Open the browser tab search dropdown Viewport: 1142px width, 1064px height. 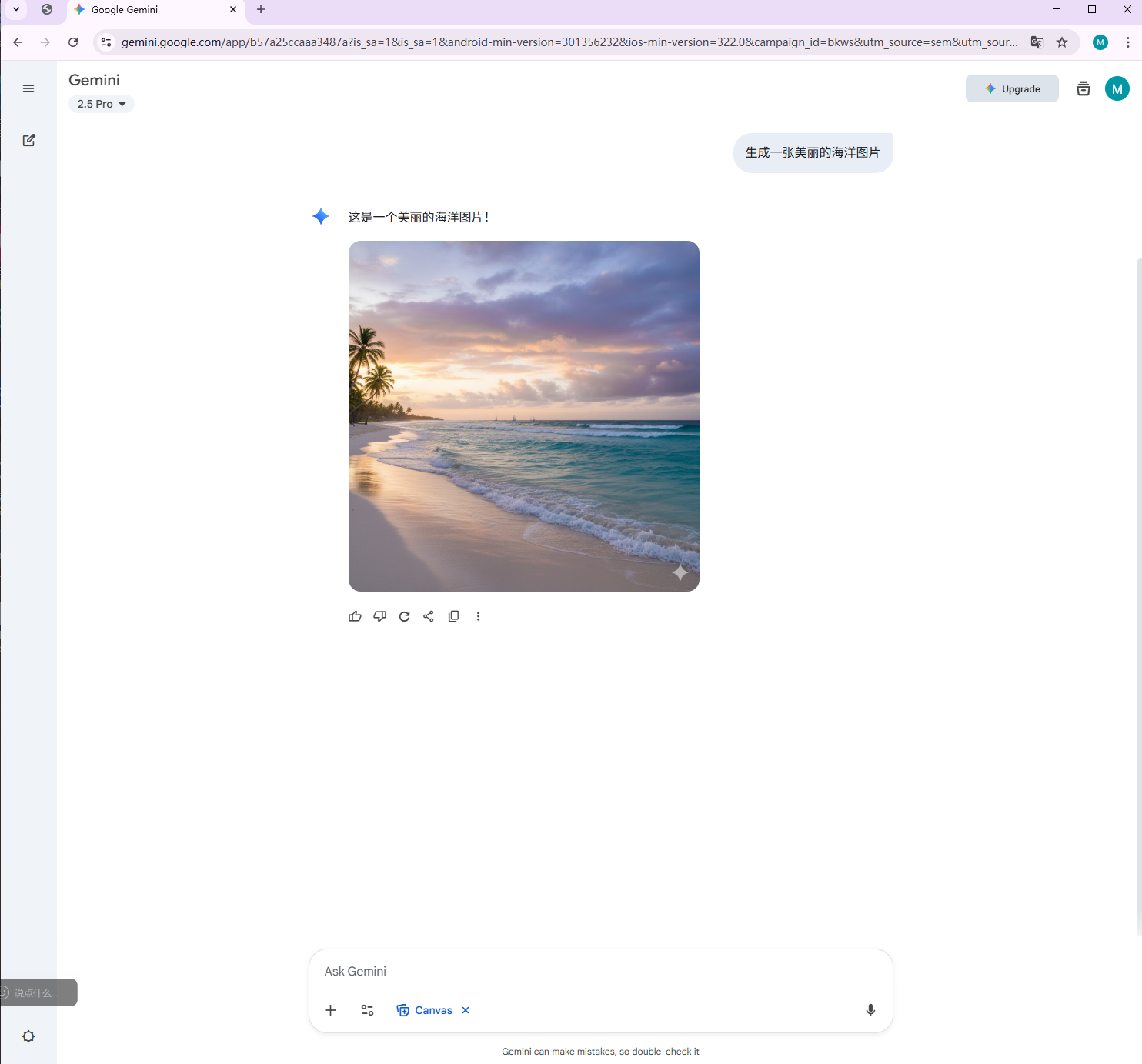[x=15, y=9]
